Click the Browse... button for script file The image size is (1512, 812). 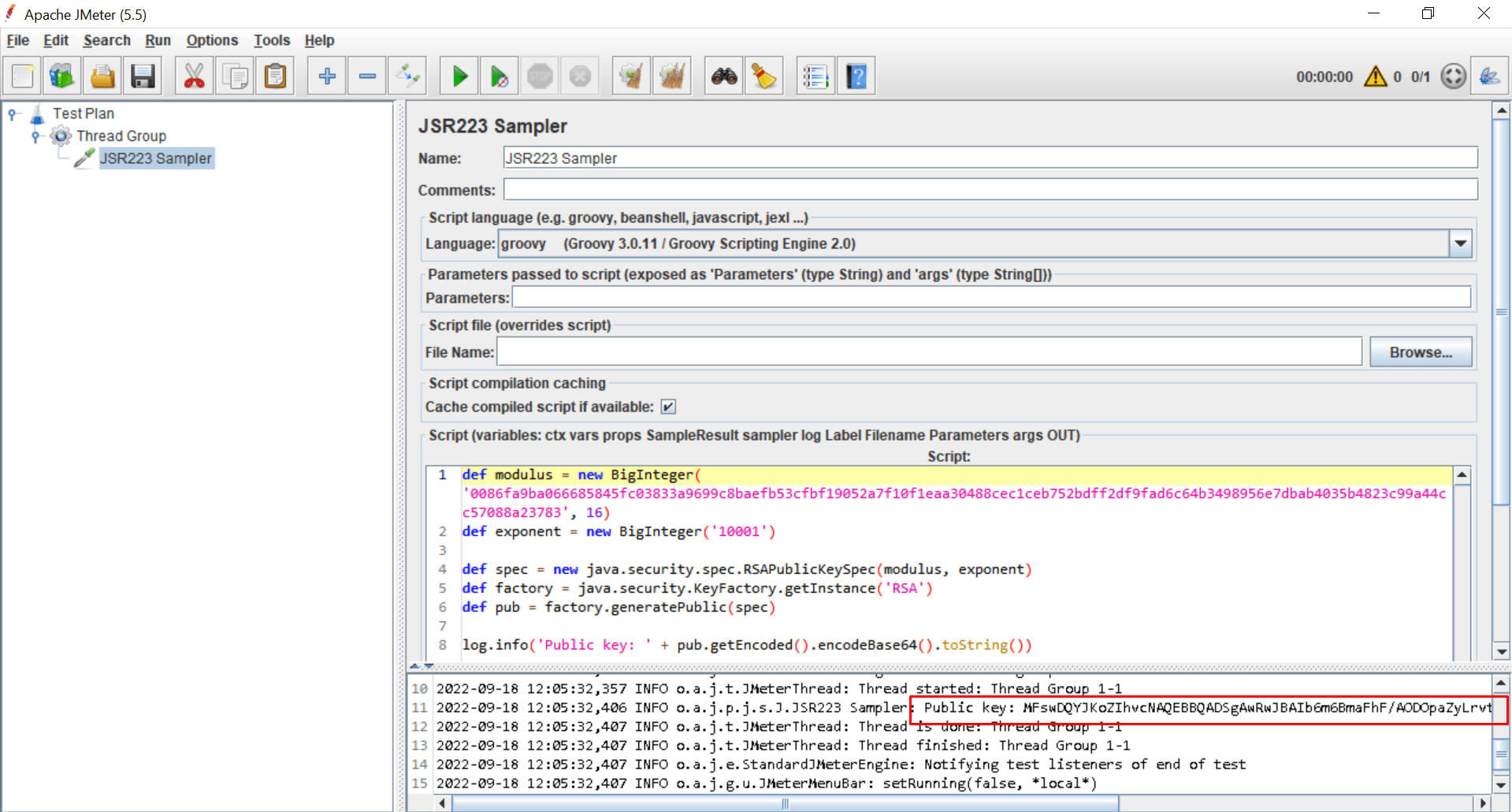[x=1421, y=352]
